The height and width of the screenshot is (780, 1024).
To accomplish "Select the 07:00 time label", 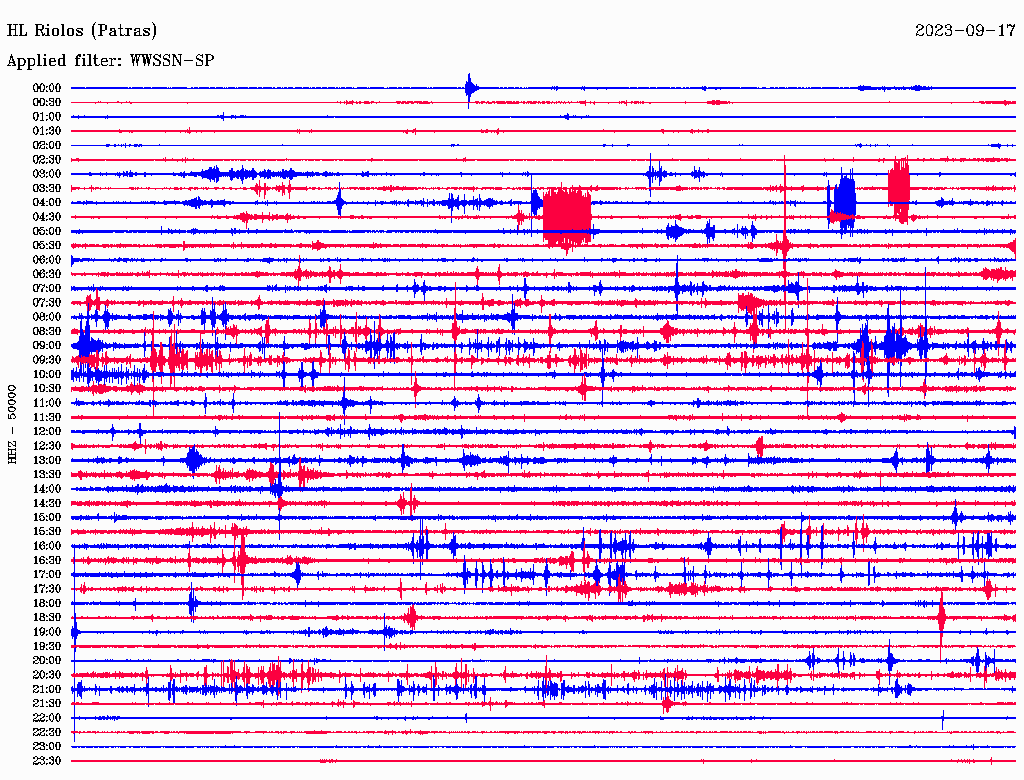I will point(47,288).
